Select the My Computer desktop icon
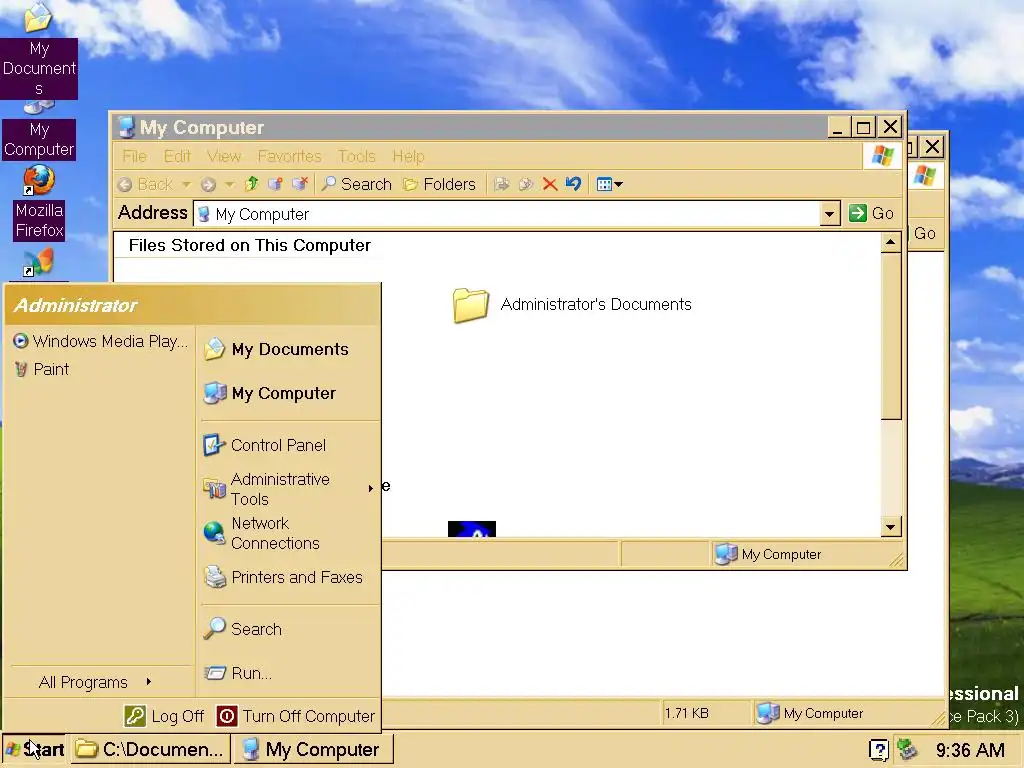Image resolution: width=1024 pixels, height=768 pixels. (39, 131)
